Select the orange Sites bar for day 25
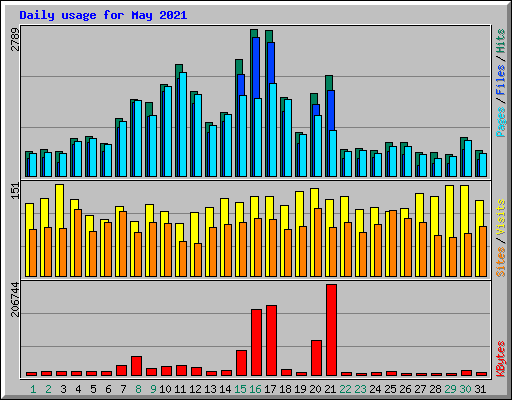The width and height of the screenshot is (512, 400). 393,243
